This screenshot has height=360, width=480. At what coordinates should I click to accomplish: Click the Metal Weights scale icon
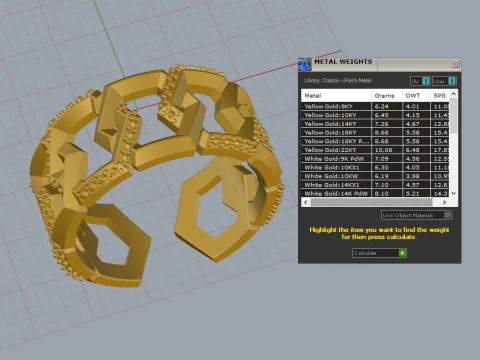coord(304,64)
